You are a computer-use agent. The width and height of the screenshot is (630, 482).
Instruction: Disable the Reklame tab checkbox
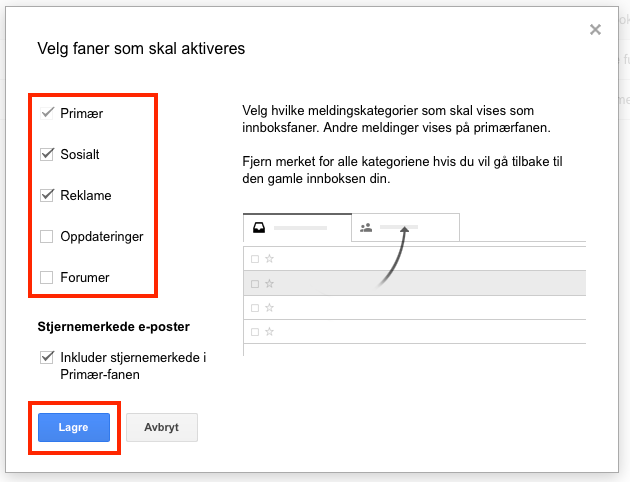[46, 195]
